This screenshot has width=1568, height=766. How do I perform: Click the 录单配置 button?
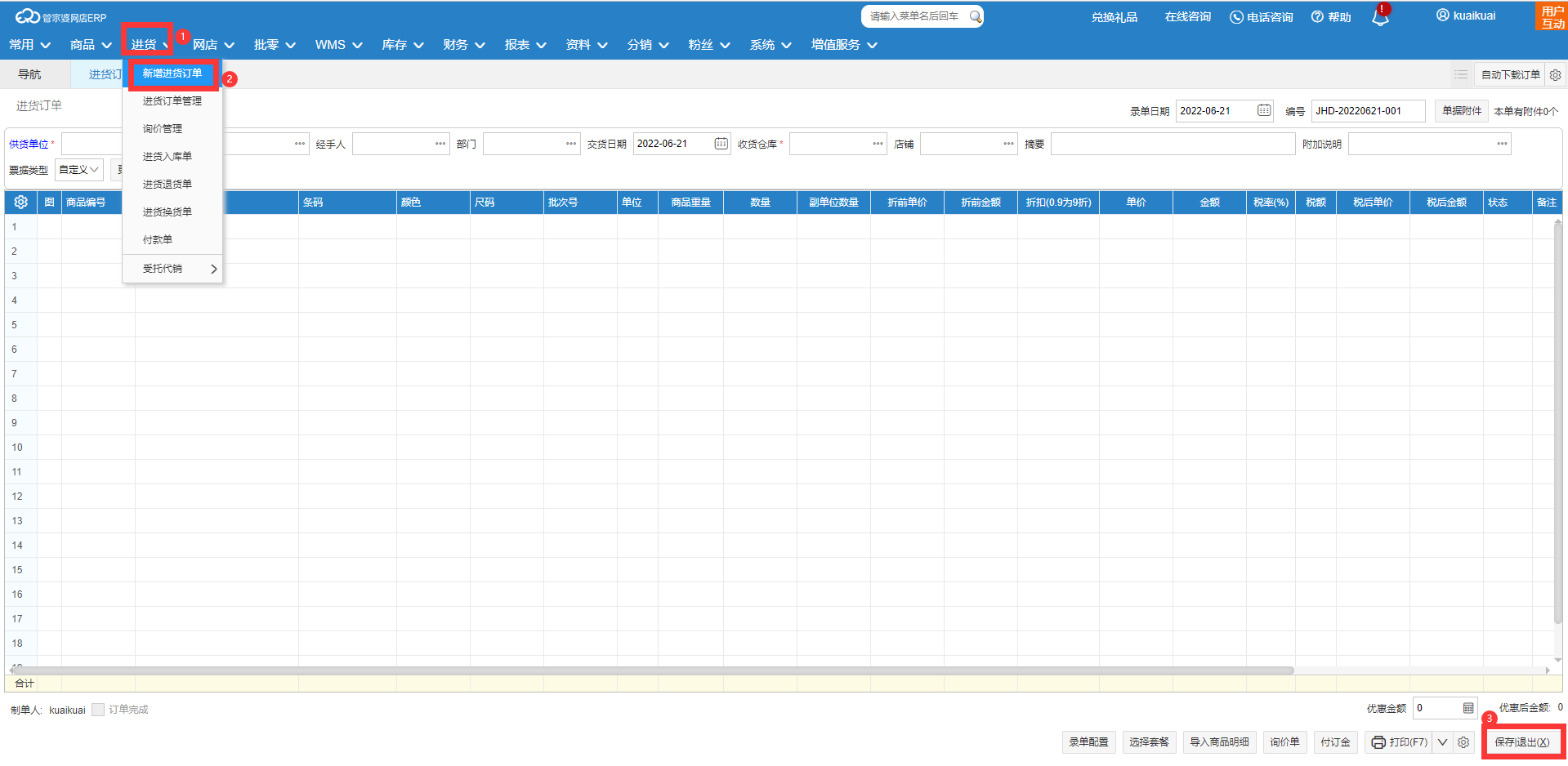click(x=1088, y=742)
